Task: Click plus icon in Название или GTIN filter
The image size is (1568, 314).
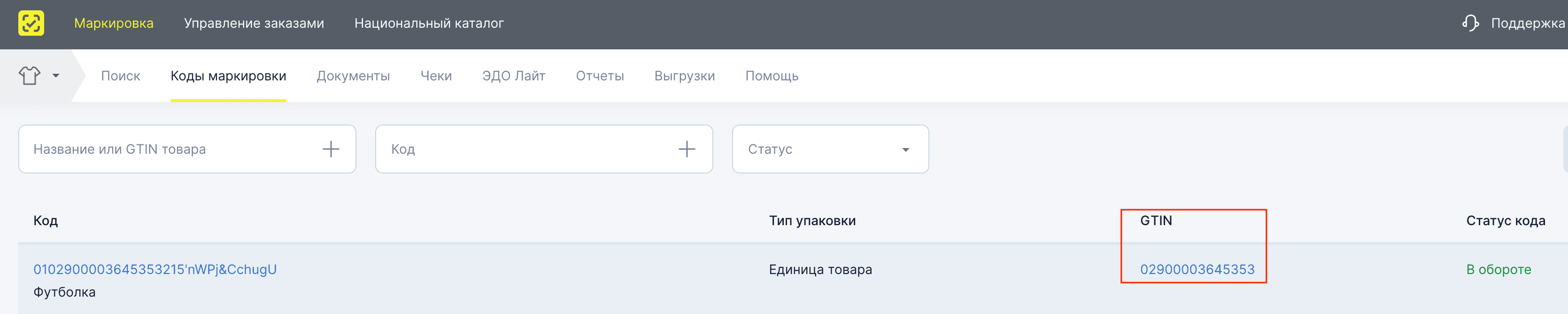Action: 331,148
